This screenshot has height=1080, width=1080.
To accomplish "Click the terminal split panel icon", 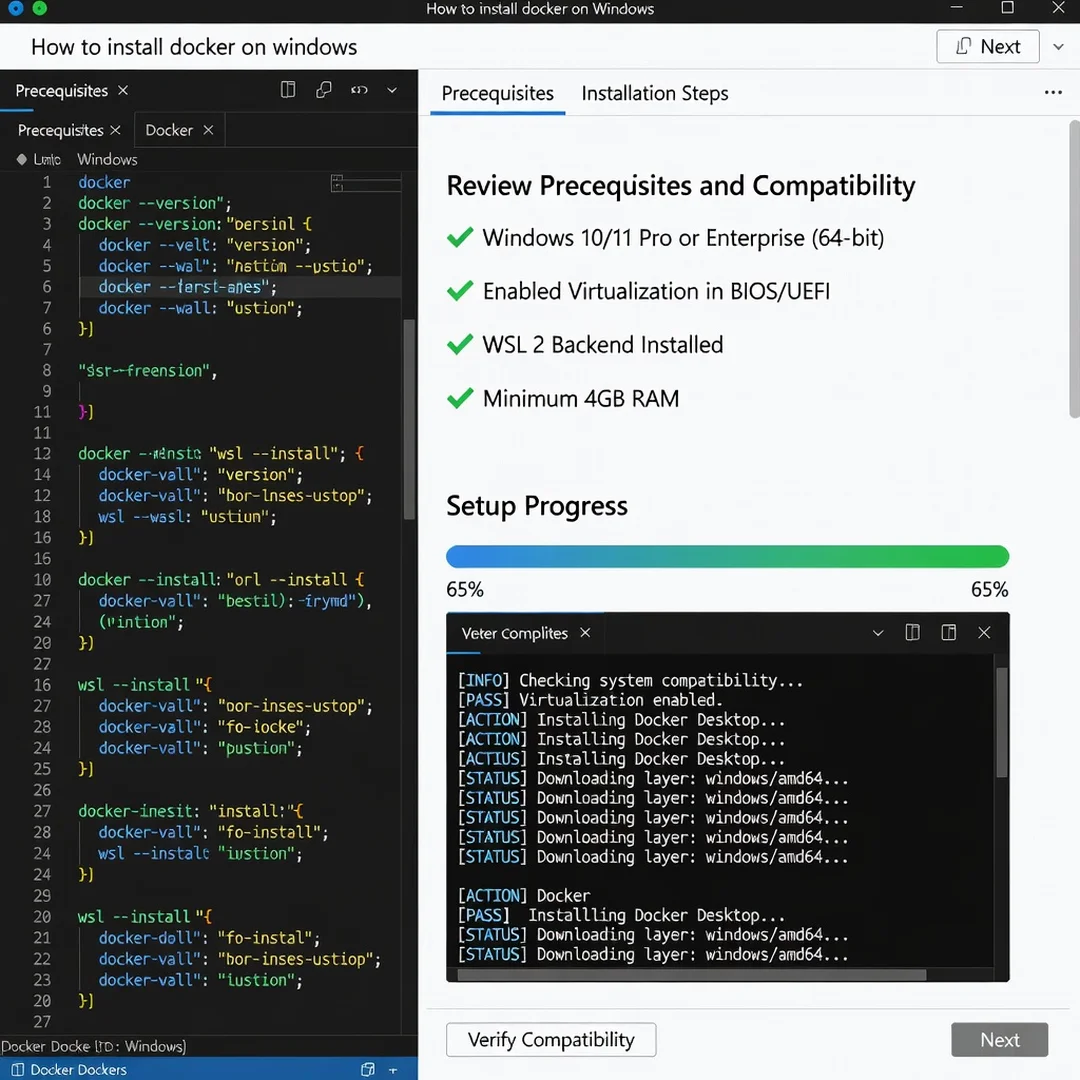I will click(912, 632).
